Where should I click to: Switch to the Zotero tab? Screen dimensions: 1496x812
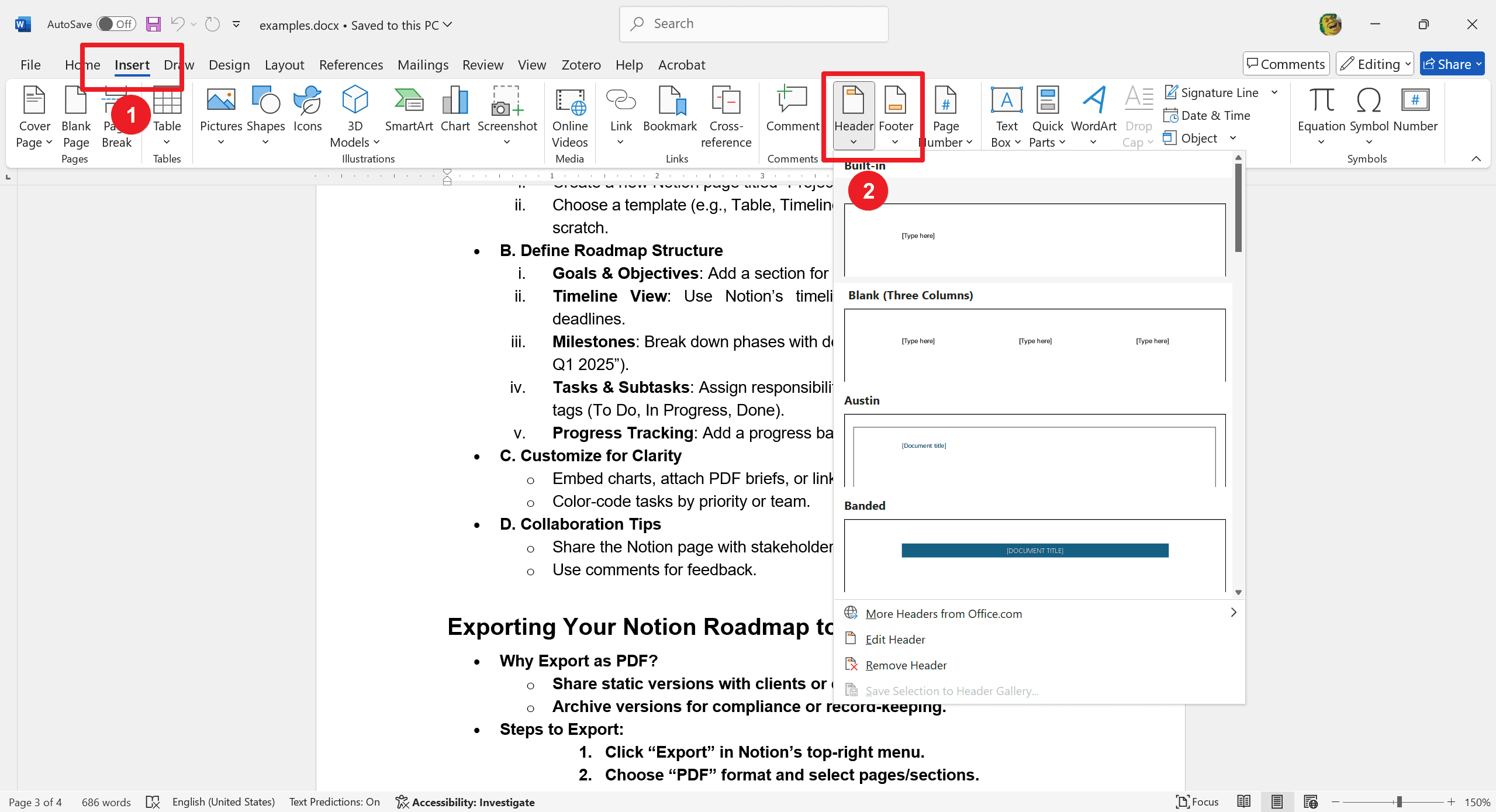[x=581, y=64]
